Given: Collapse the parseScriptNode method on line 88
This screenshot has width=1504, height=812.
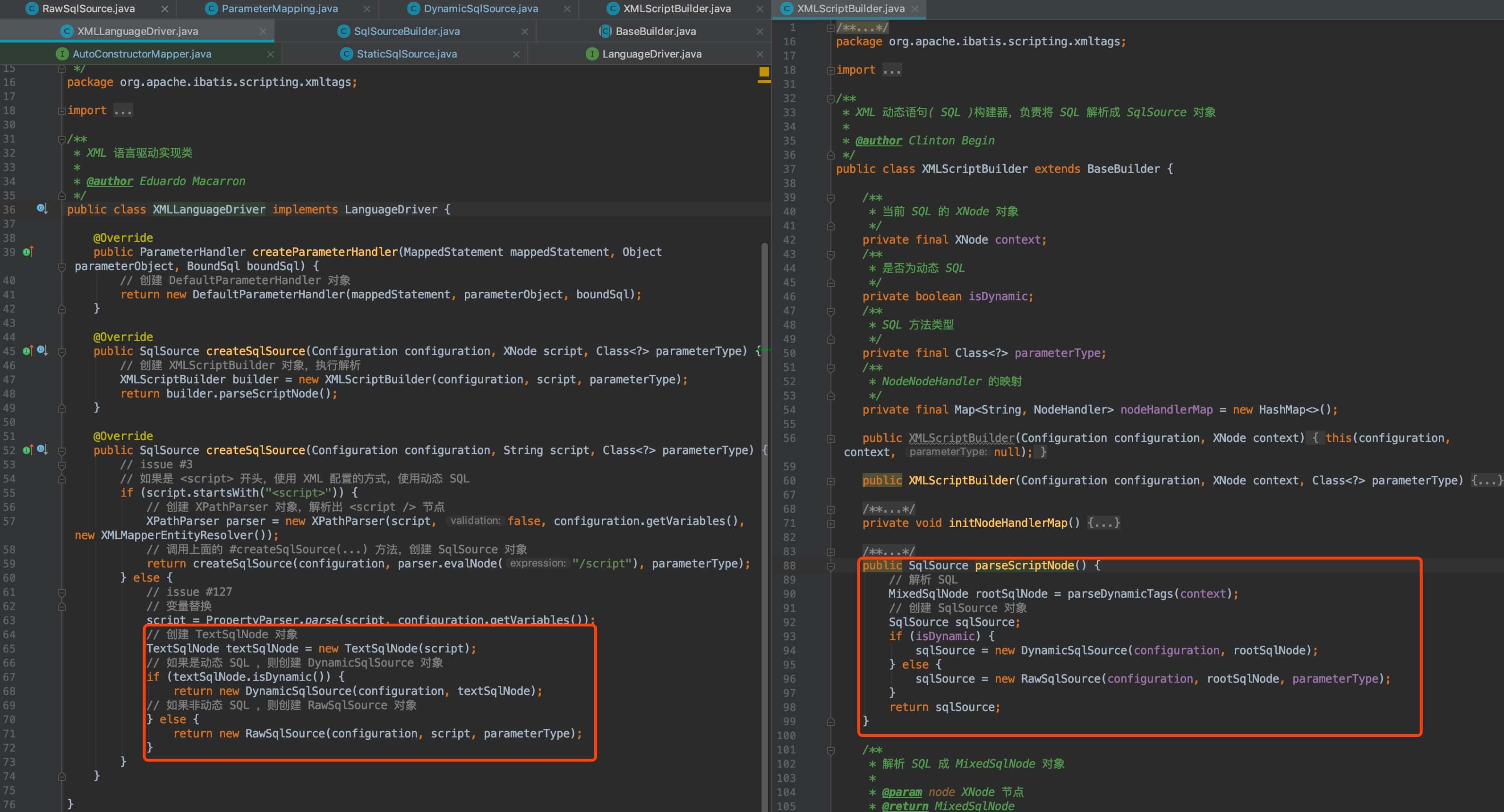Looking at the screenshot, I should [830, 566].
